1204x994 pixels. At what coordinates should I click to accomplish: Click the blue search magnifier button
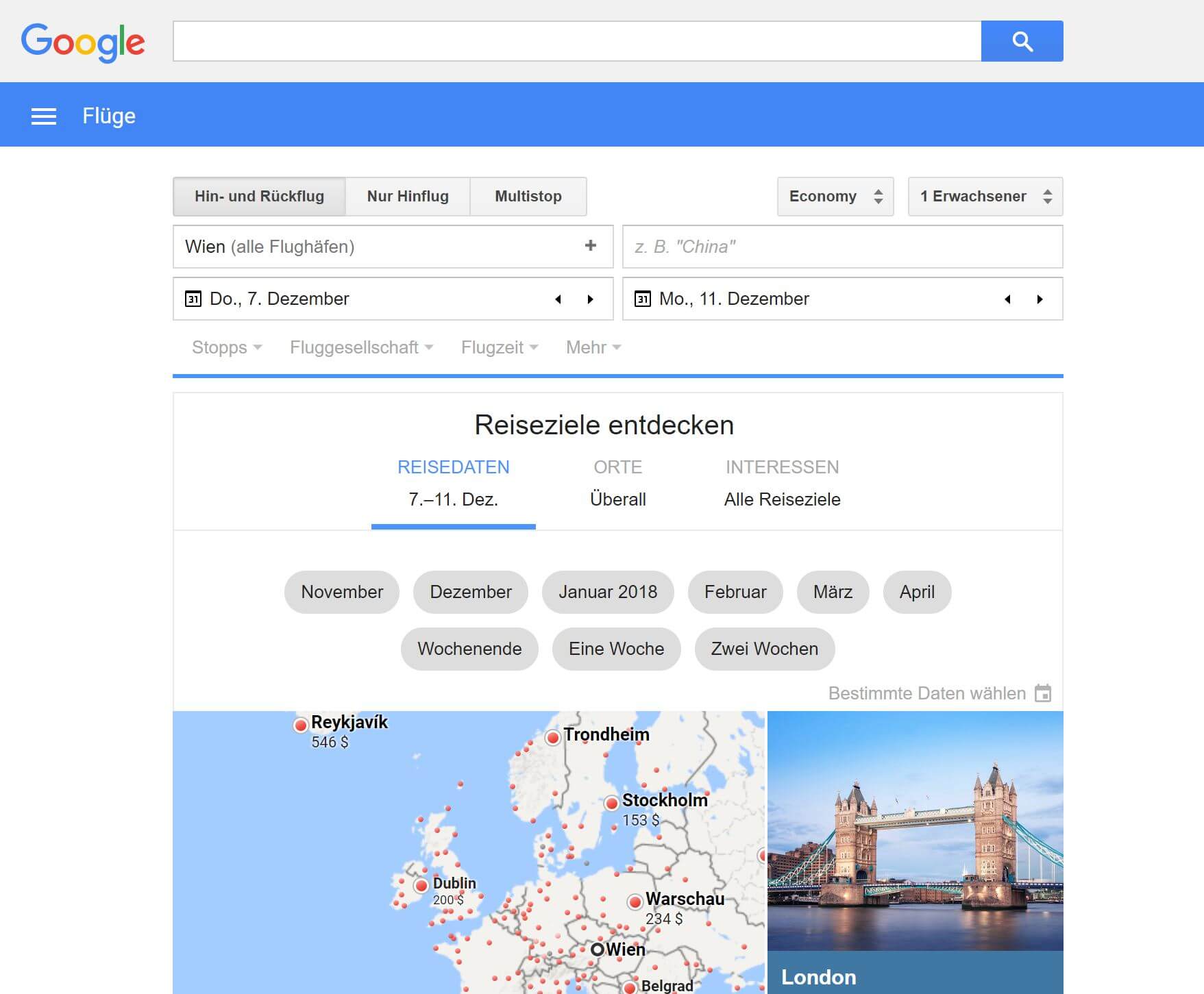pyautogui.click(x=1022, y=41)
